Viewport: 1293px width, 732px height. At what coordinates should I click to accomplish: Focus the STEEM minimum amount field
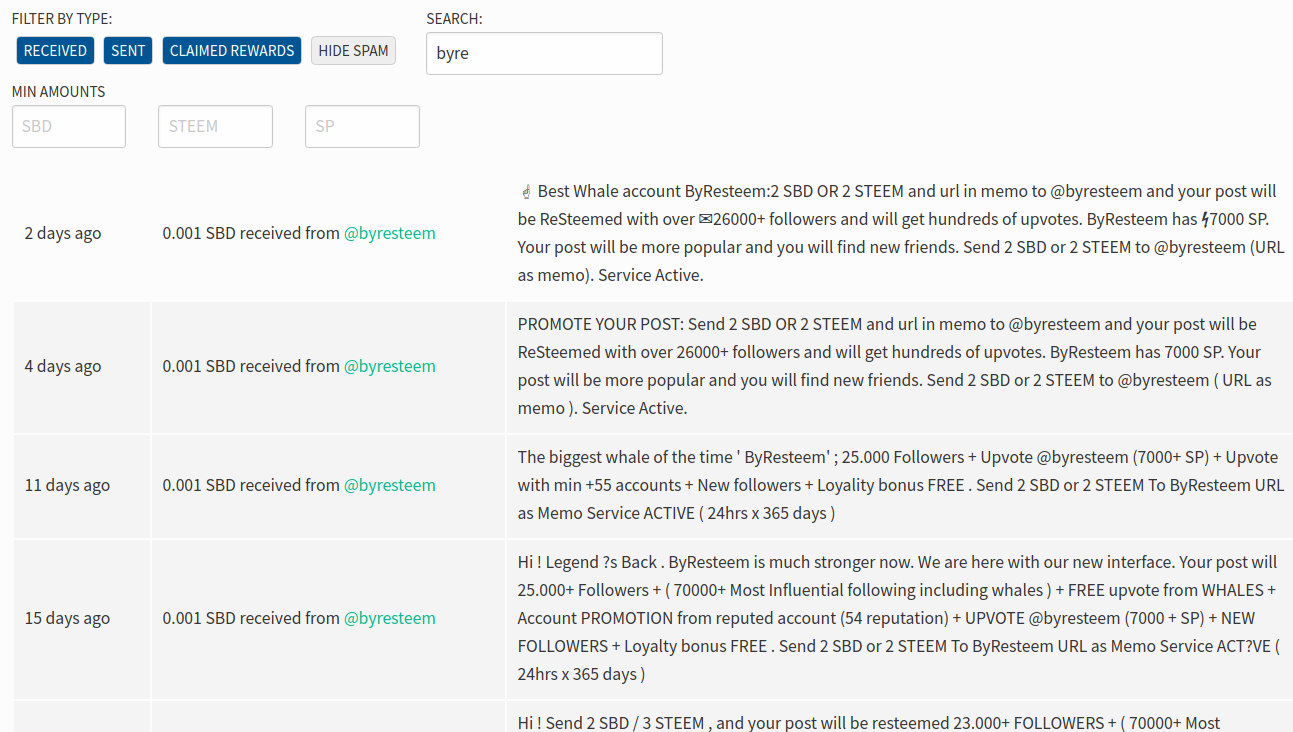coord(215,126)
